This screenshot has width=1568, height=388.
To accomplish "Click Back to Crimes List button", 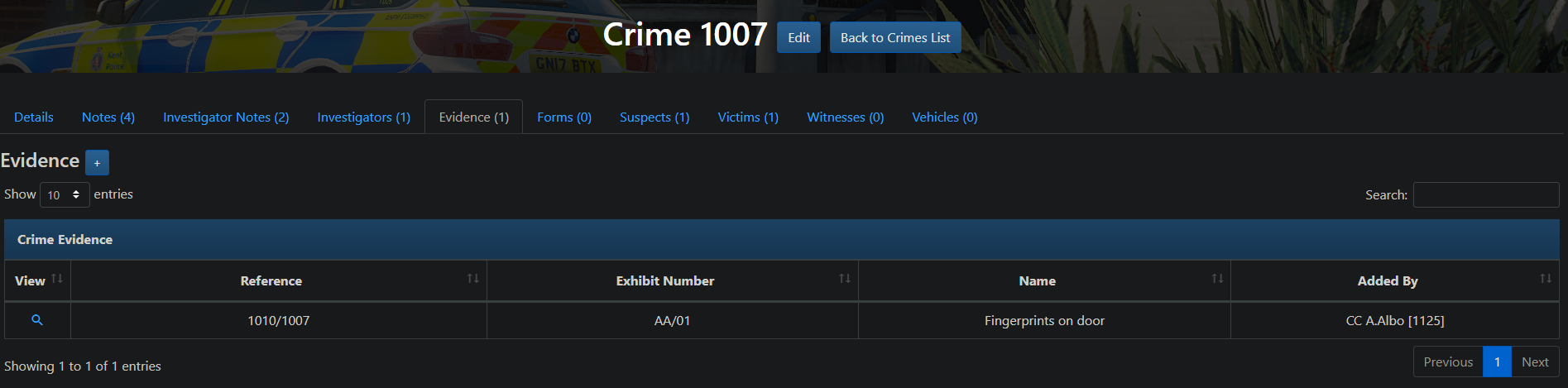I will click(895, 38).
